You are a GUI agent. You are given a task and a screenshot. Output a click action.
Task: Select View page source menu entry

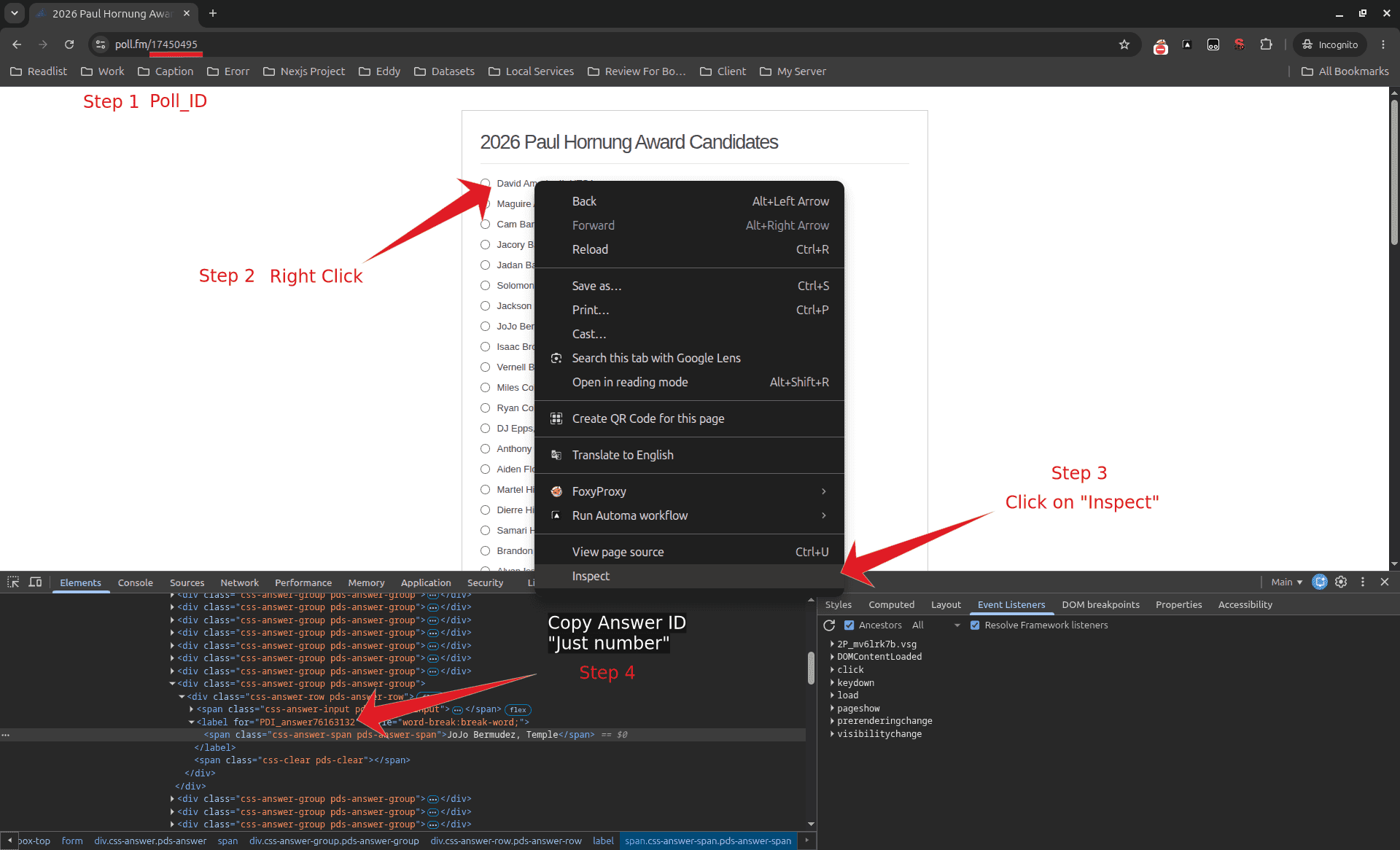coord(689,552)
